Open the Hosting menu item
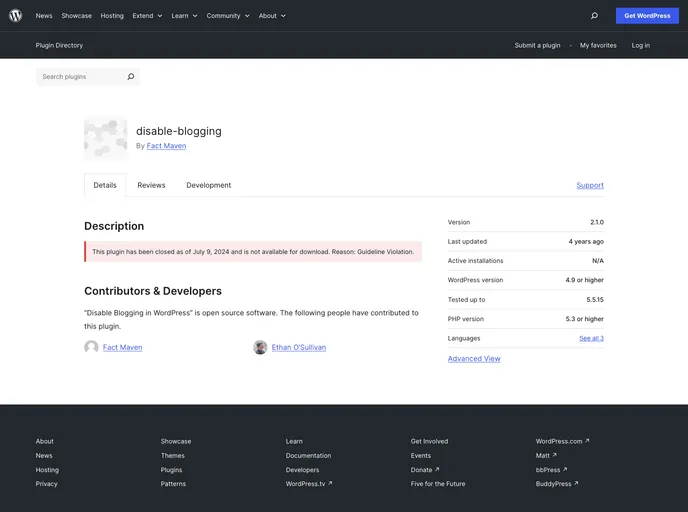The height and width of the screenshot is (512, 688). (112, 16)
